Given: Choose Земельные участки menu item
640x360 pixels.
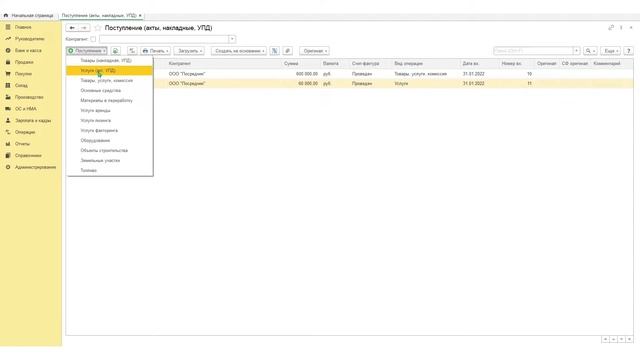Looking at the screenshot, I should [110, 160].
